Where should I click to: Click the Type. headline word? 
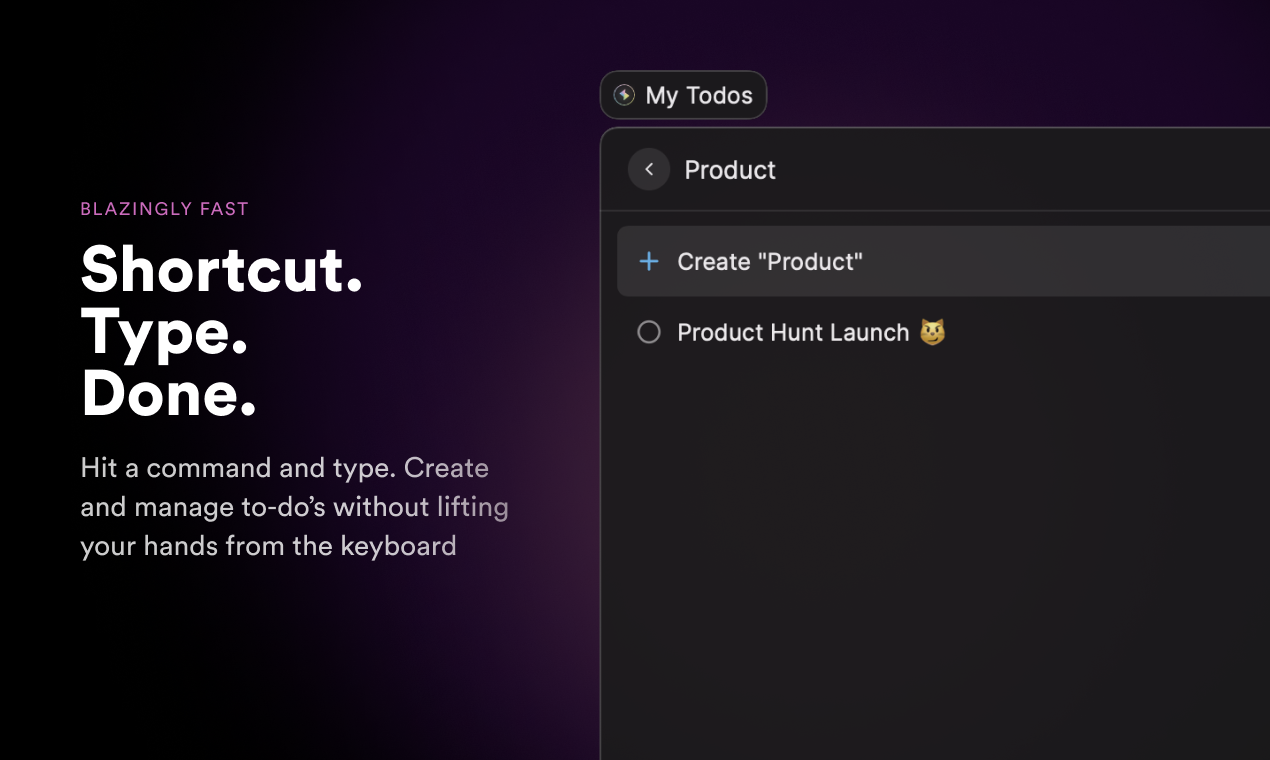coord(164,333)
